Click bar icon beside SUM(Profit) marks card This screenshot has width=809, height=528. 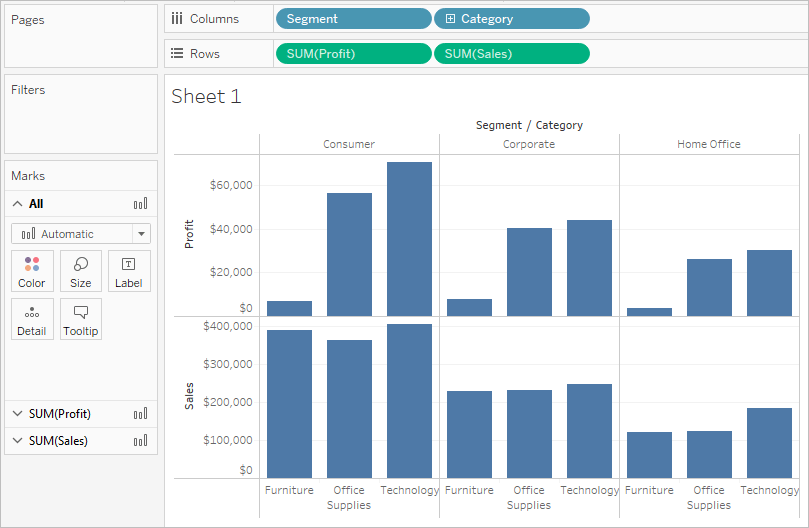coord(140,413)
